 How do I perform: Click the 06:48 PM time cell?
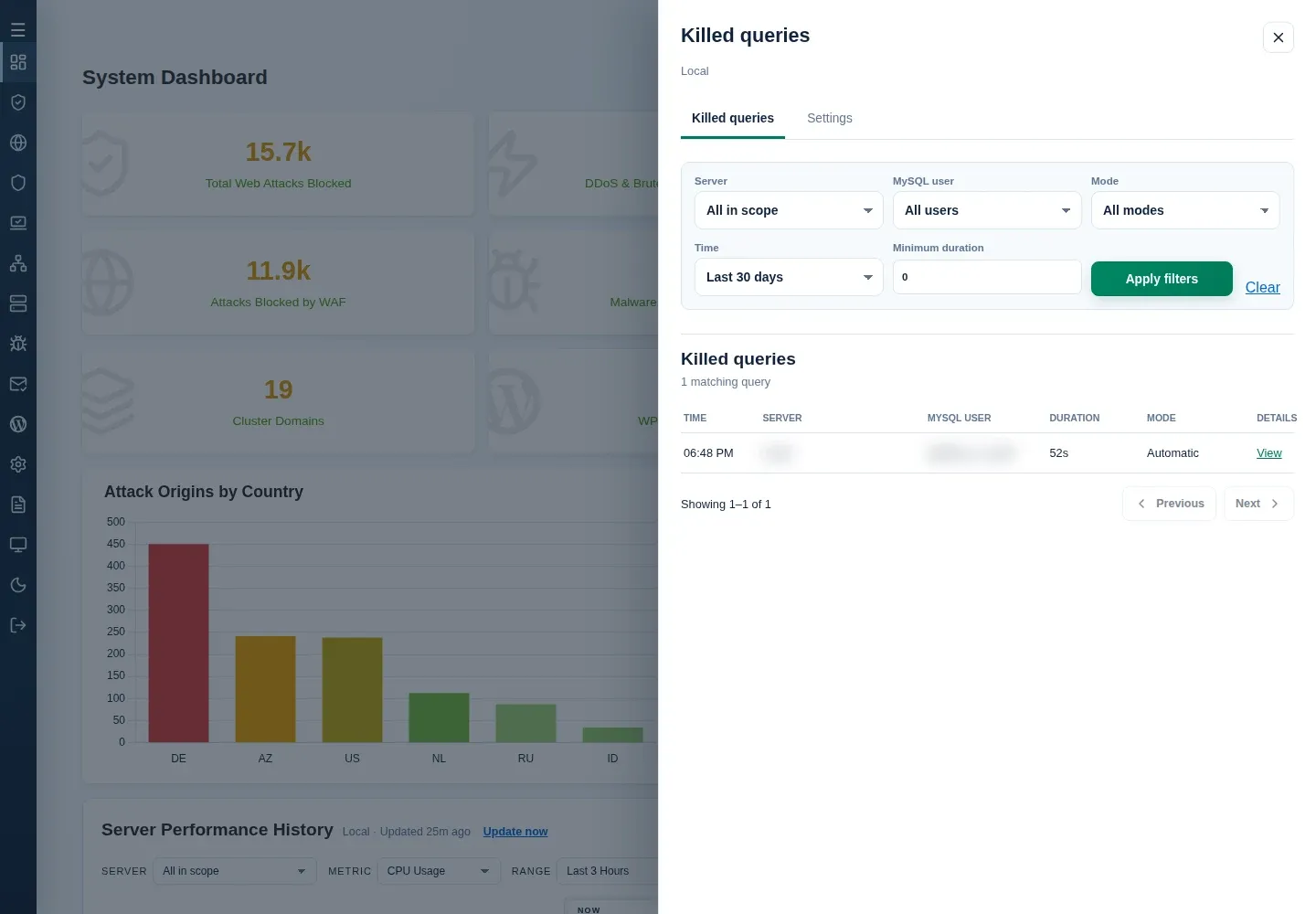coord(708,453)
